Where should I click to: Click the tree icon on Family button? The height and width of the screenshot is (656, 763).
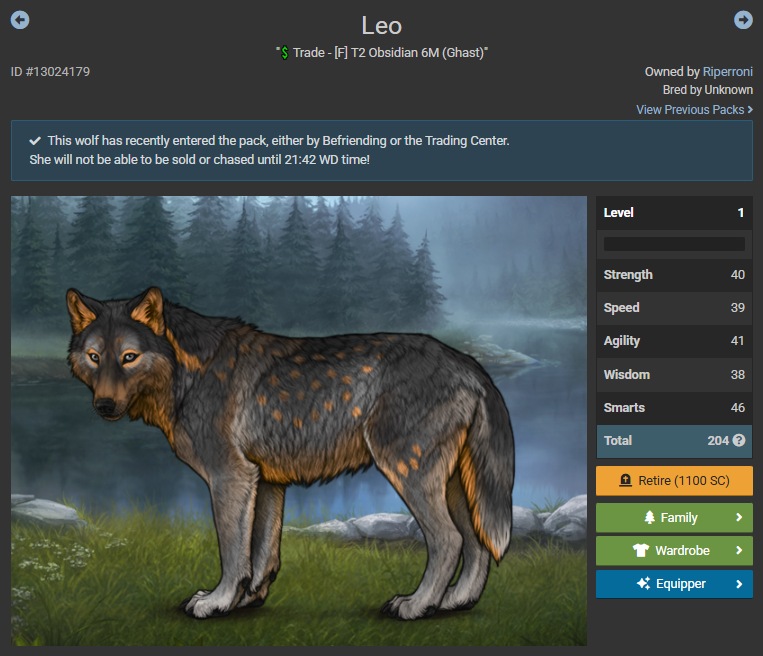tap(649, 517)
